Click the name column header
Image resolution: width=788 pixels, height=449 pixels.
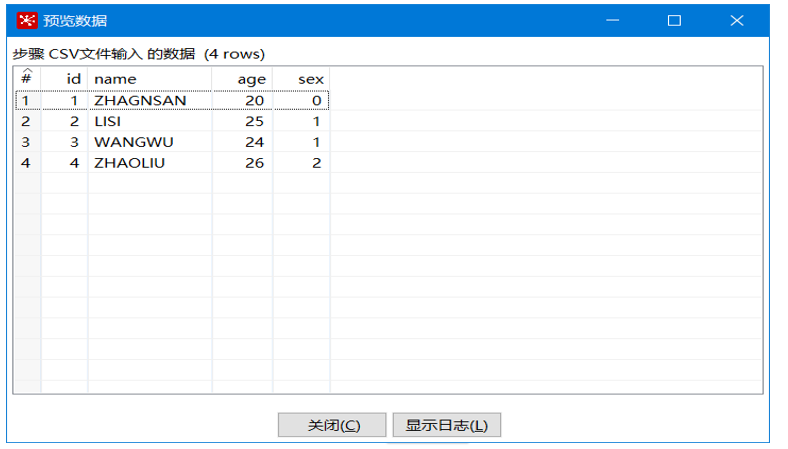pyautogui.click(x=150, y=79)
